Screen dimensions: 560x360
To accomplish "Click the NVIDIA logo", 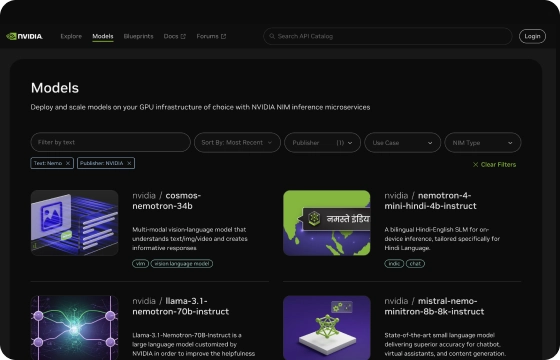I will tap(24, 36).
